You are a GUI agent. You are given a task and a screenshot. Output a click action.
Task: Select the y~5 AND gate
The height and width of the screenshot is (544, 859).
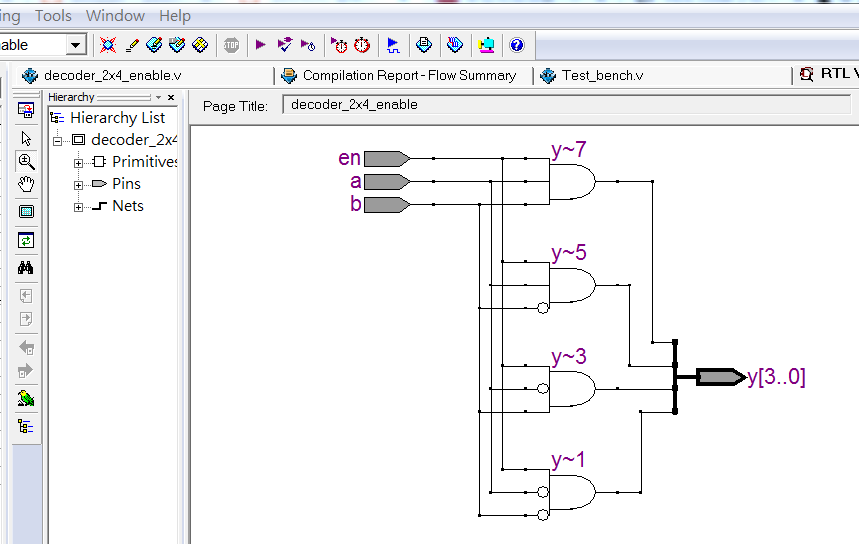(572, 285)
